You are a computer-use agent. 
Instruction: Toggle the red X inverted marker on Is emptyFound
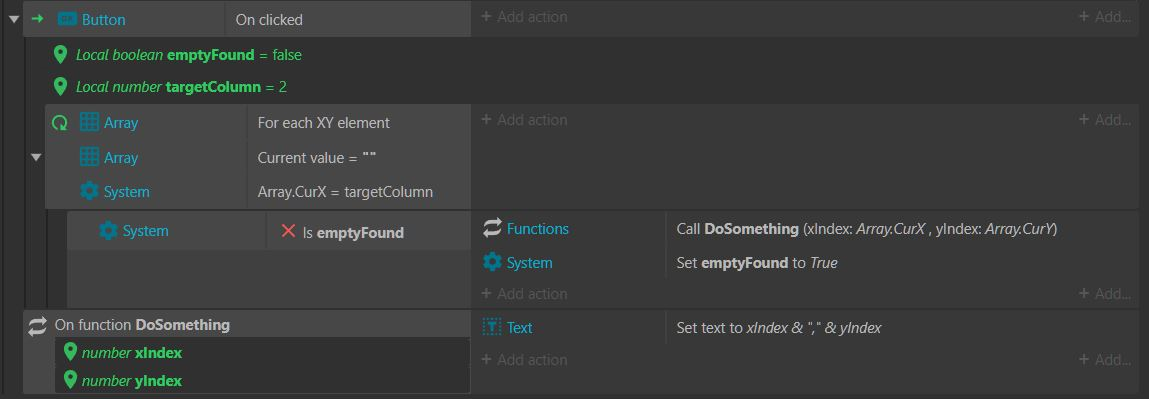(x=288, y=231)
